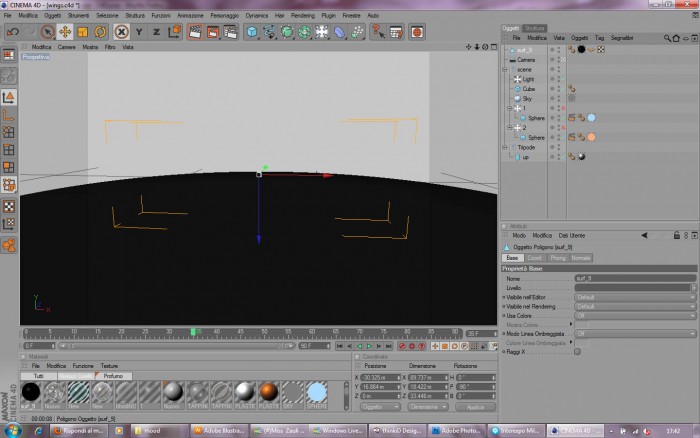This screenshot has width=700, height=438.
Task: Add a Cube primitive object
Action: tap(252, 32)
